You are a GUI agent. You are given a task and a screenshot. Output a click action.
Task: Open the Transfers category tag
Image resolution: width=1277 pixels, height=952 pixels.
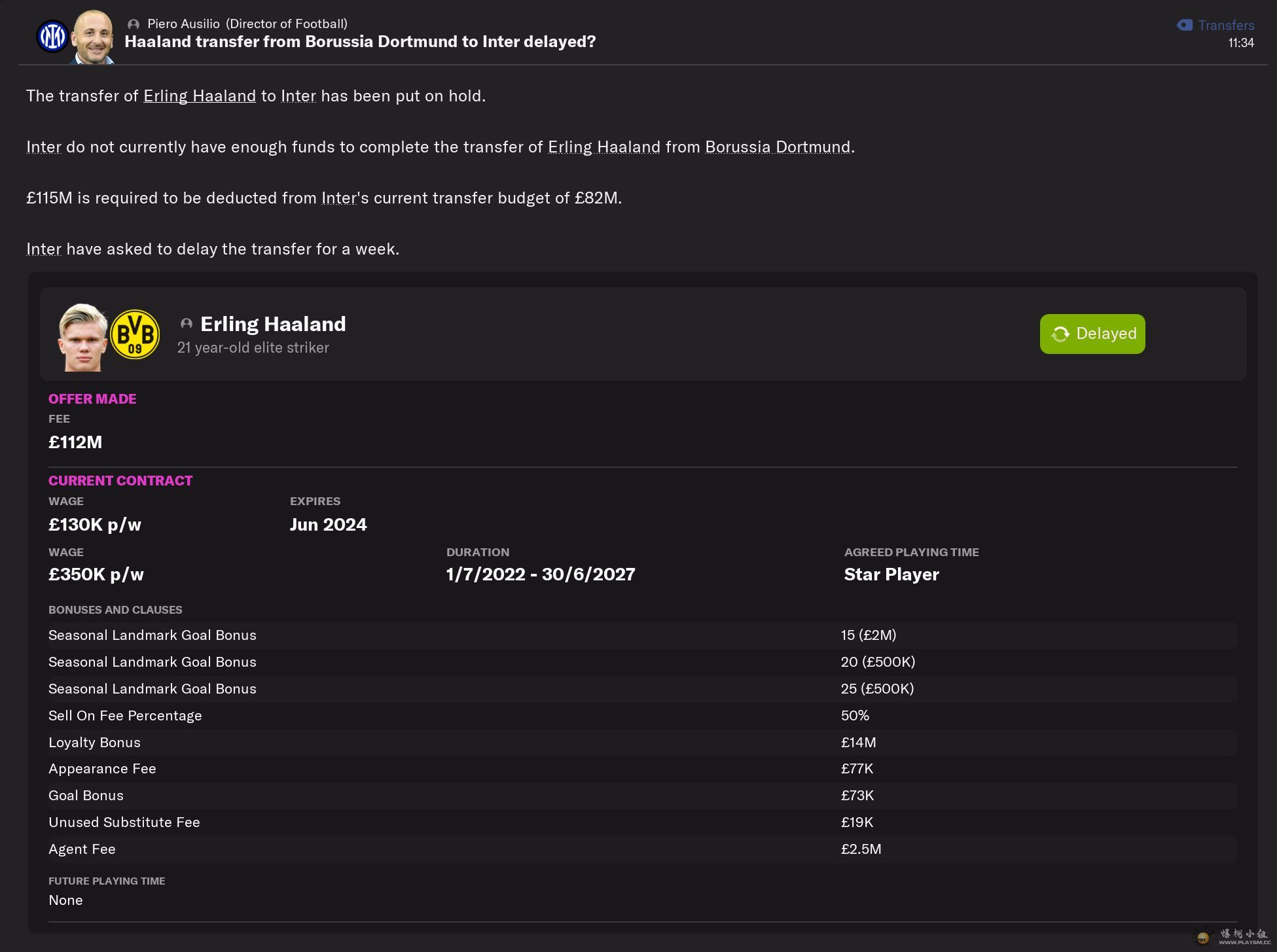coord(1215,26)
